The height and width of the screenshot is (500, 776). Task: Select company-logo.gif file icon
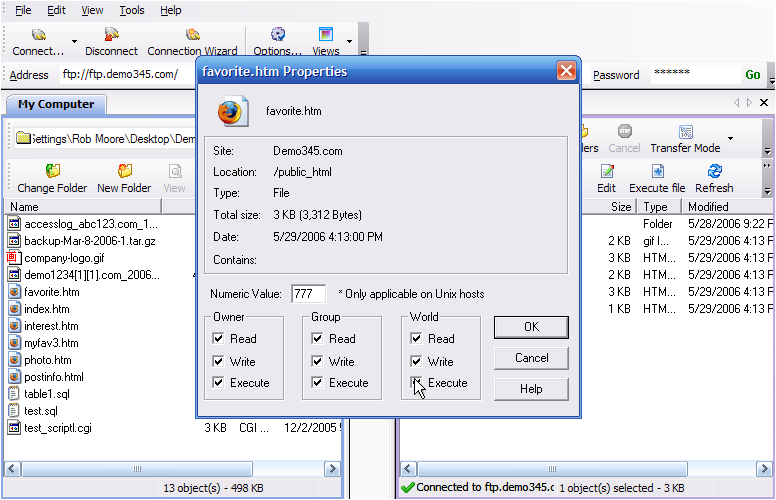[12, 257]
